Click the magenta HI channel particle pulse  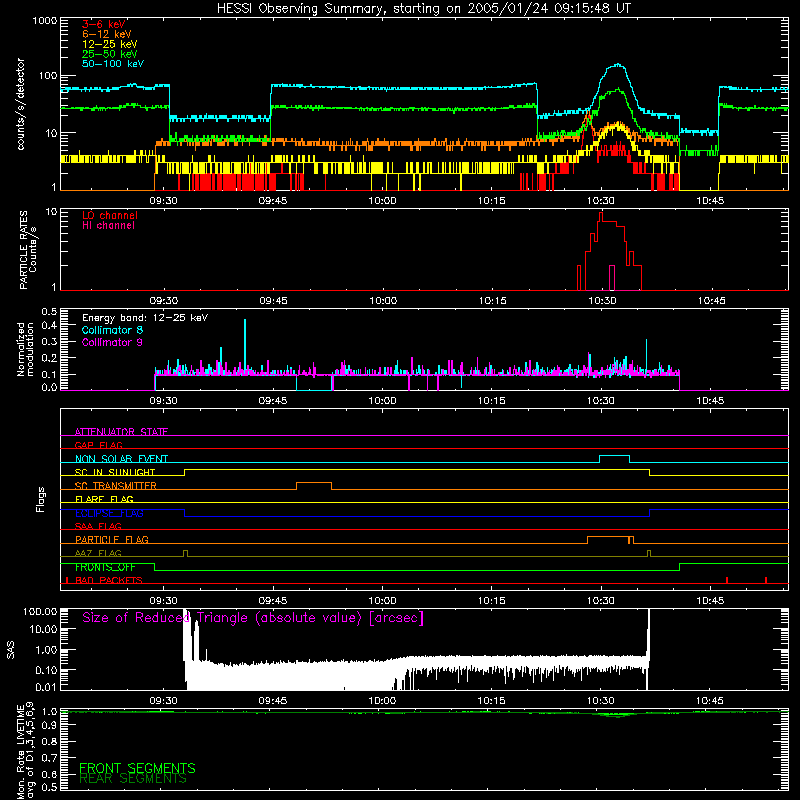point(612,277)
